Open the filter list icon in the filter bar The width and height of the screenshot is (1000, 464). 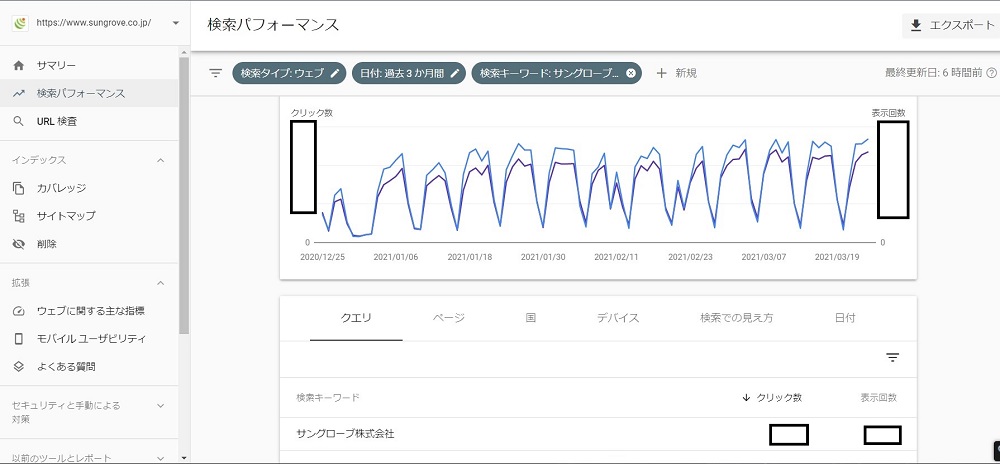[x=216, y=73]
